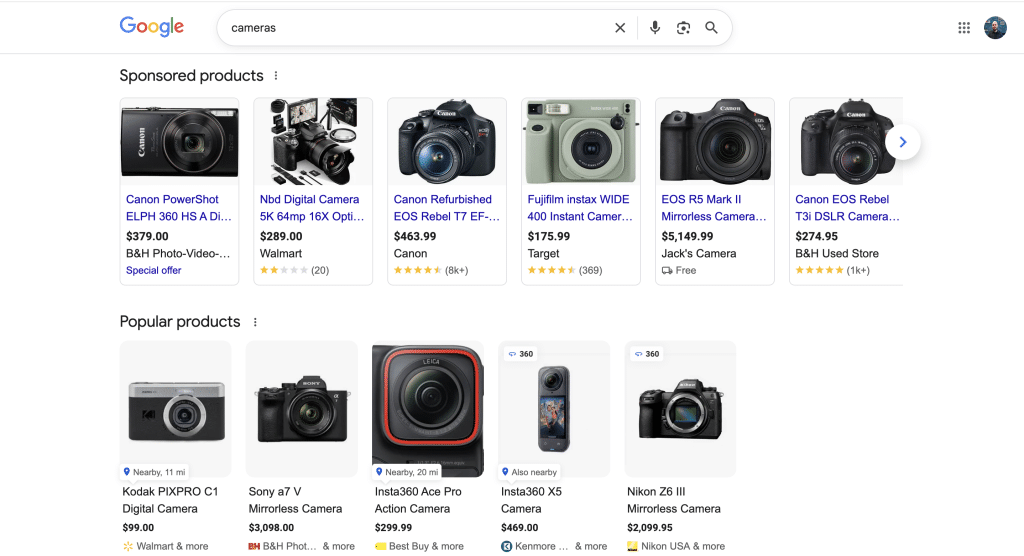Screen dimensions: 1024x556
Task: Click the Free shipping truck label
Action: [679, 270]
